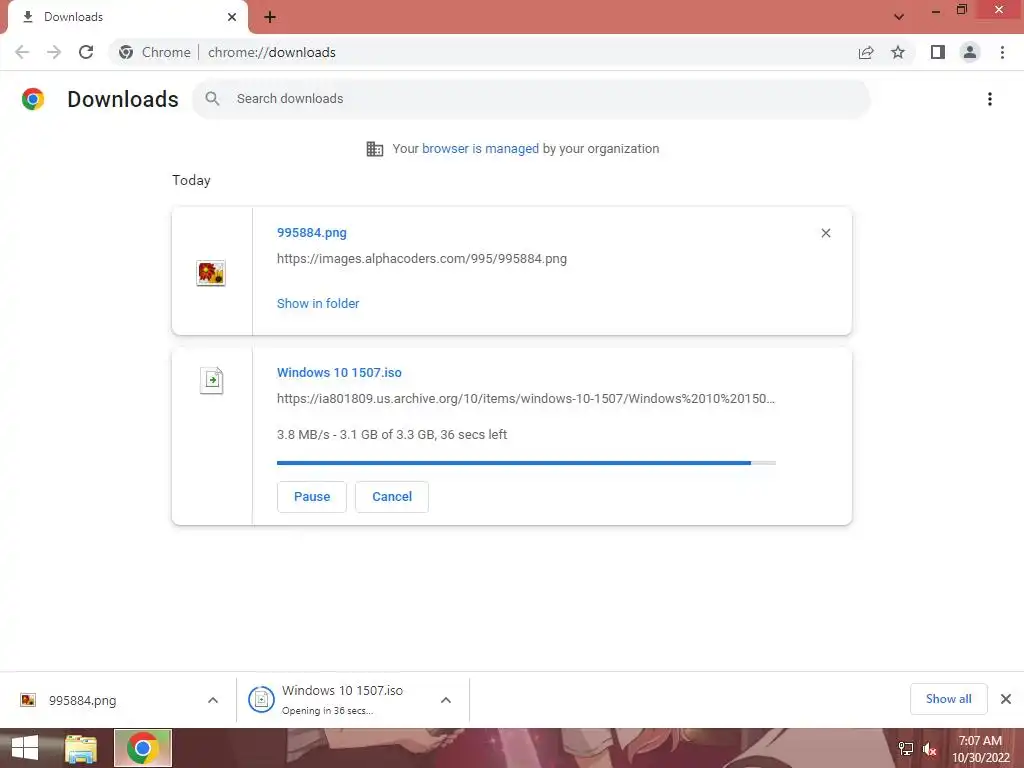This screenshot has height=768, width=1024.
Task: Click the 995884.png image file icon
Action: pos(211,272)
